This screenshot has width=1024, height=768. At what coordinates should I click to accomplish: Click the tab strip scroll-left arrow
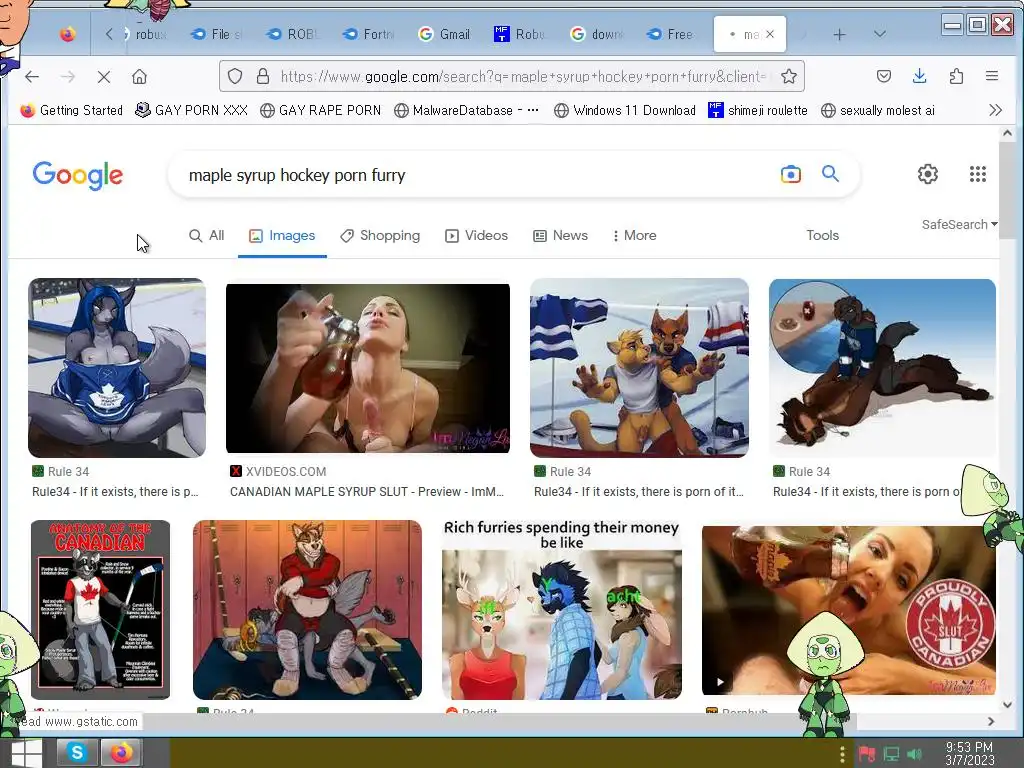(109, 34)
